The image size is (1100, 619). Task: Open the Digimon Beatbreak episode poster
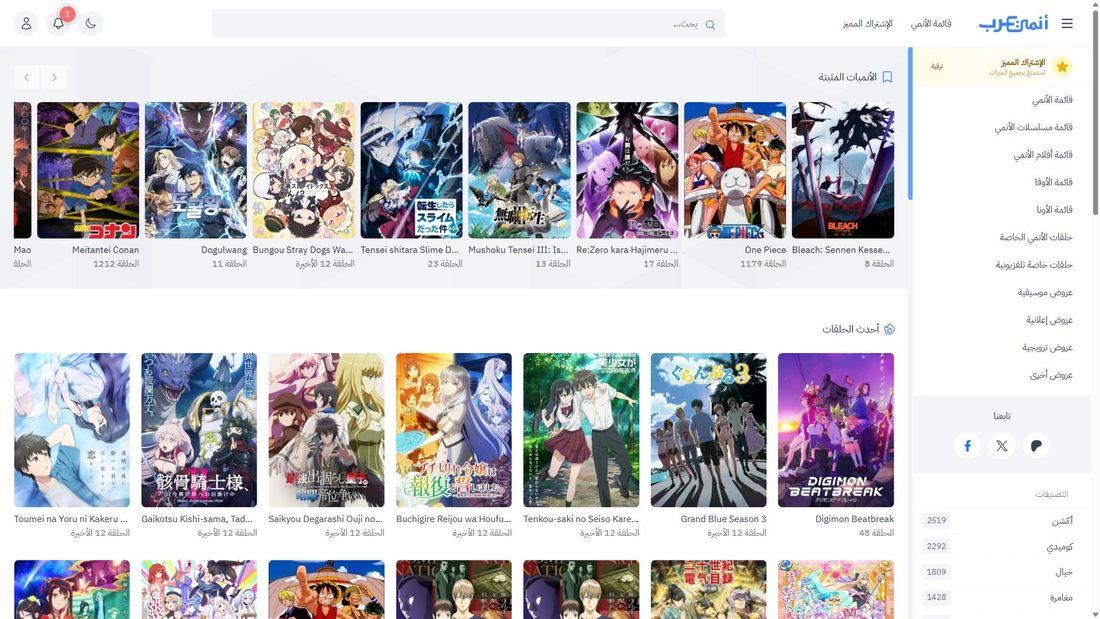point(836,430)
